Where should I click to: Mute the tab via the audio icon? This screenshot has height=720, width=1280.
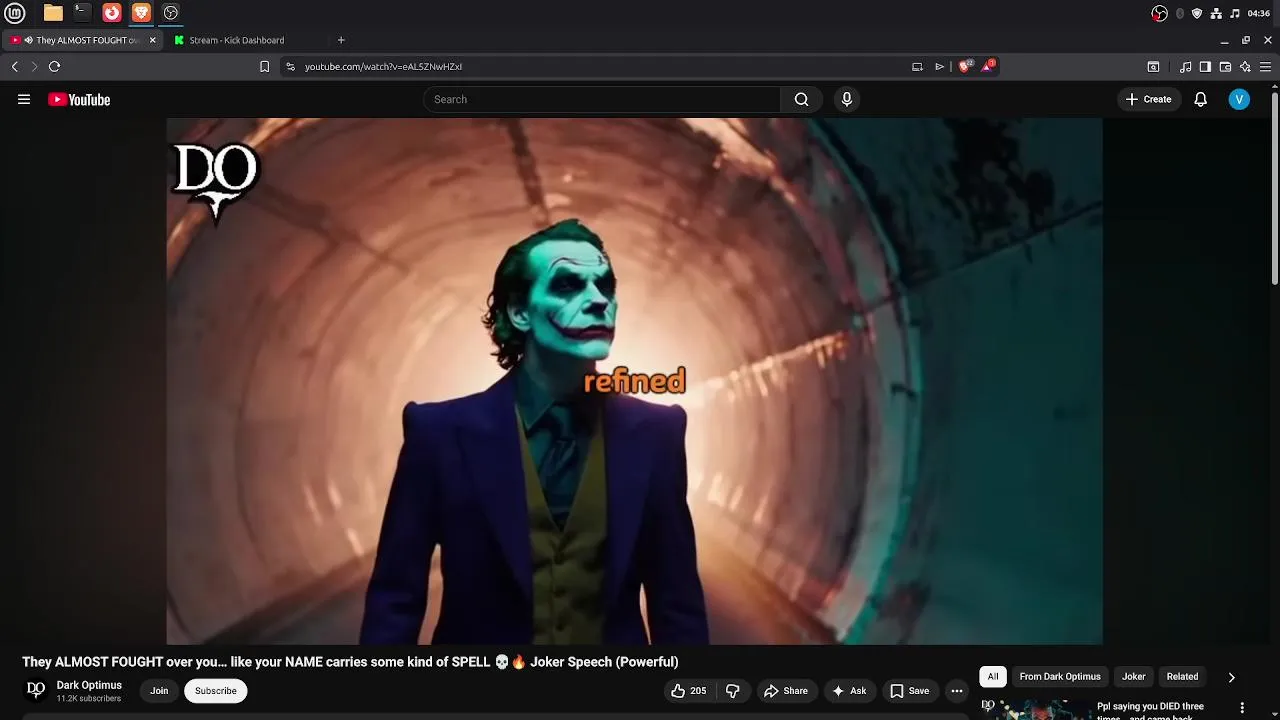click(x=28, y=40)
